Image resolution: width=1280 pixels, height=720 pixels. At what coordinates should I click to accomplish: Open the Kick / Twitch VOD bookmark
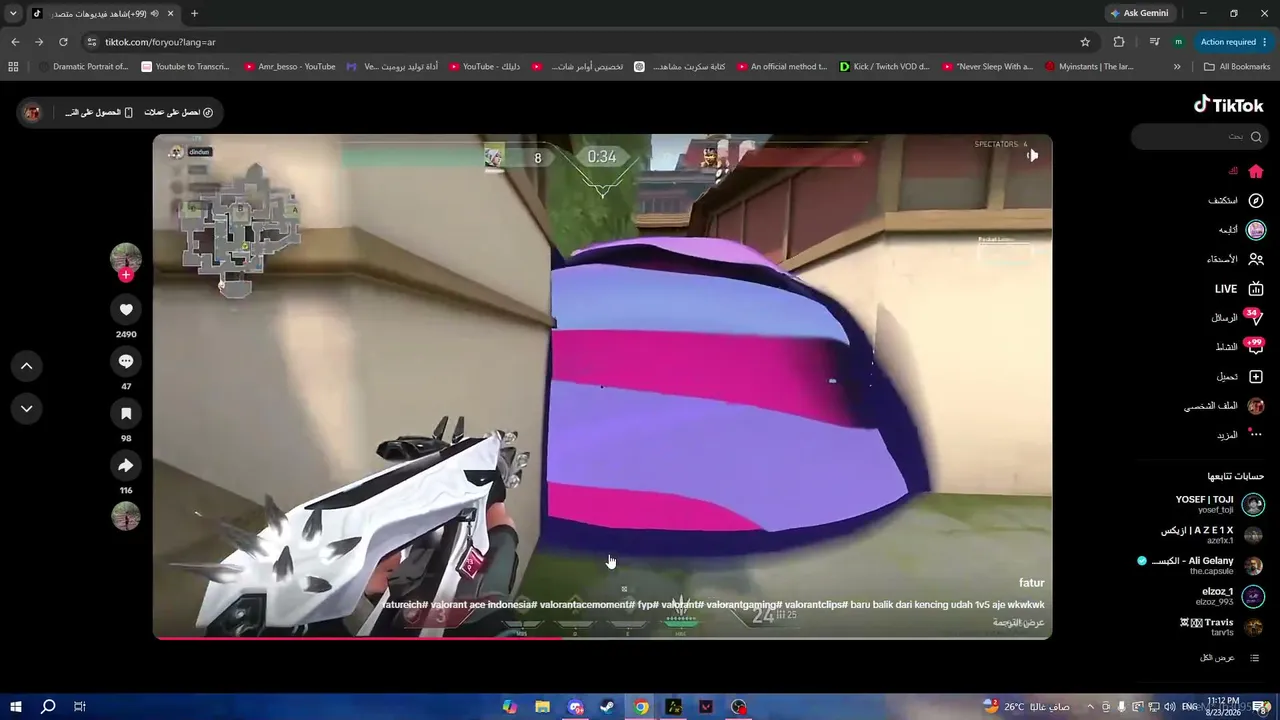[885, 67]
